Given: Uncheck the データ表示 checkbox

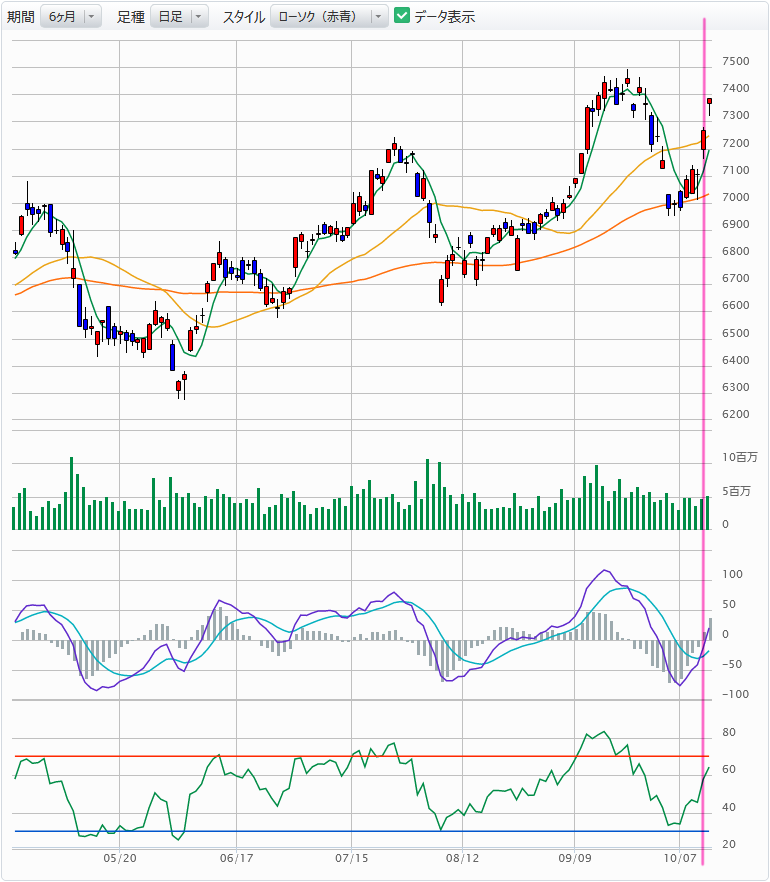Looking at the screenshot, I should click(402, 16).
